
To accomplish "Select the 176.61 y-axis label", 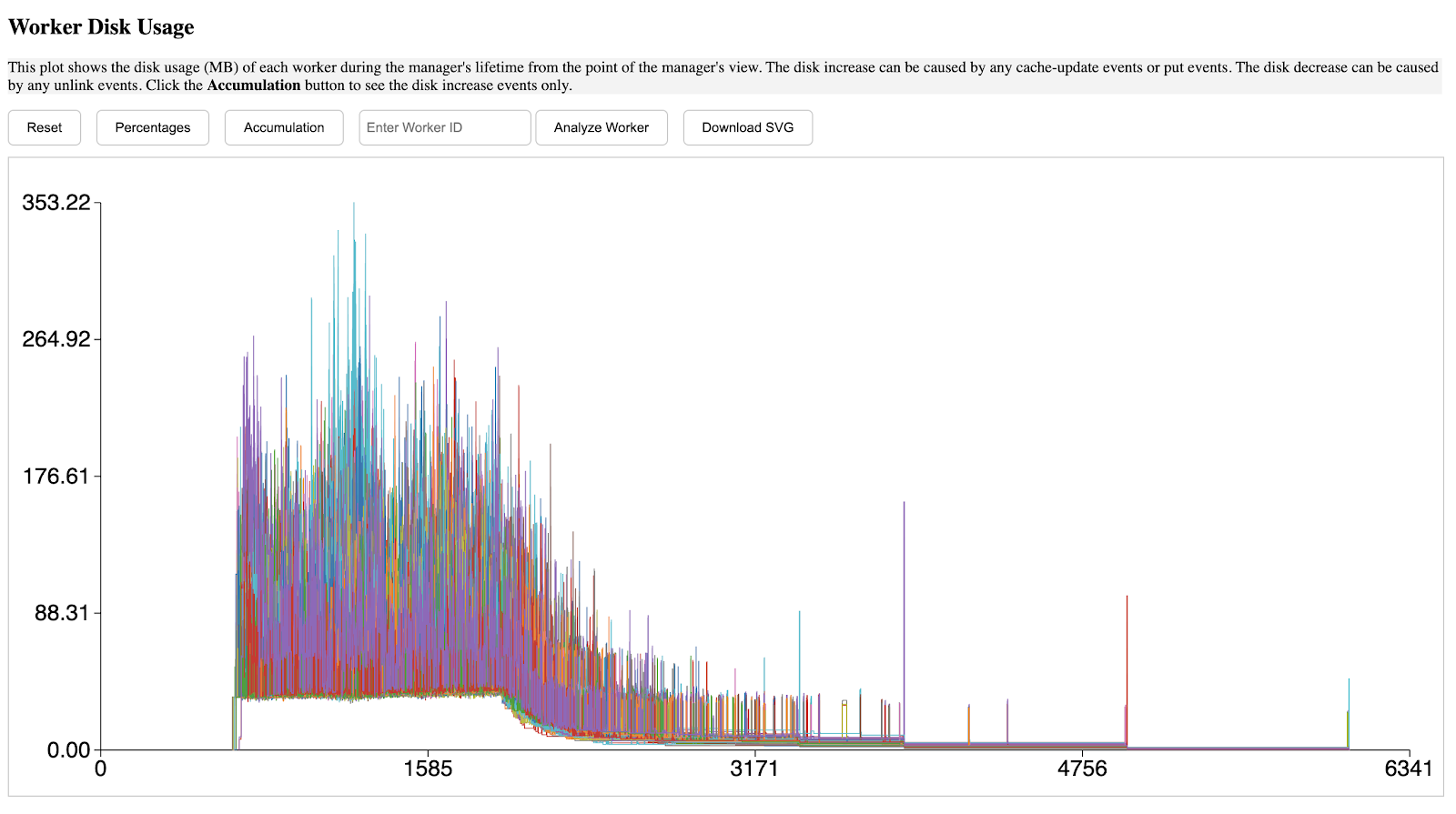I will (x=56, y=477).
